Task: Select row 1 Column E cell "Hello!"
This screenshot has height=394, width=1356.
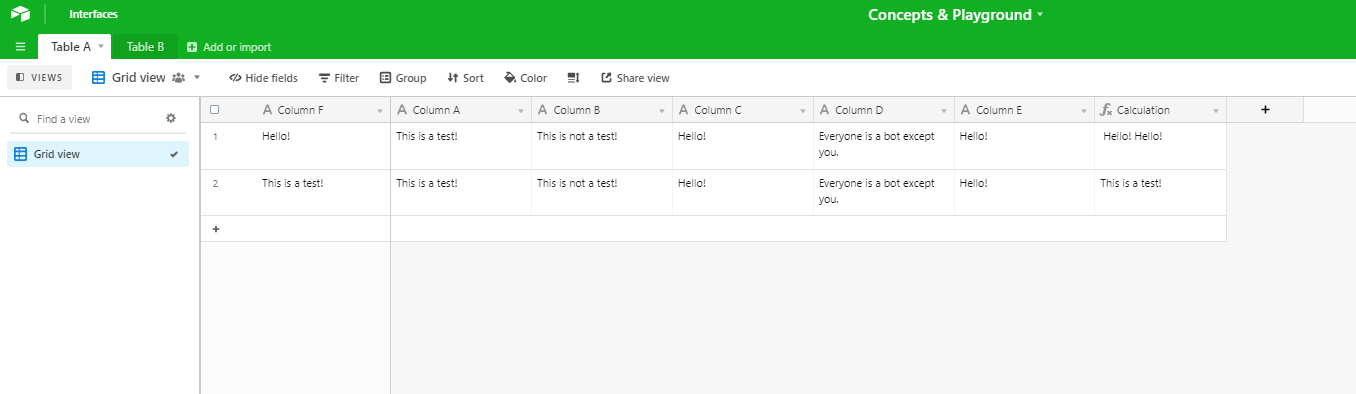Action: click(1025, 146)
